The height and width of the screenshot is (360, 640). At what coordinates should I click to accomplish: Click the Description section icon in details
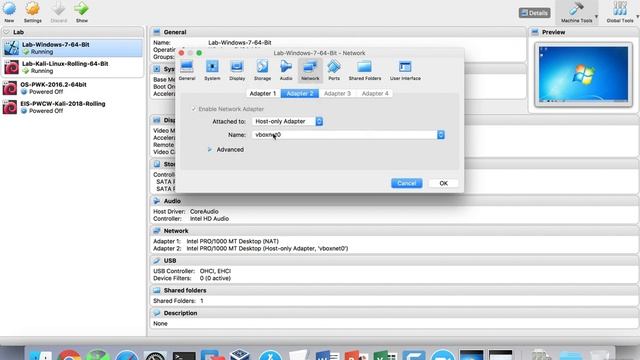point(157,313)
